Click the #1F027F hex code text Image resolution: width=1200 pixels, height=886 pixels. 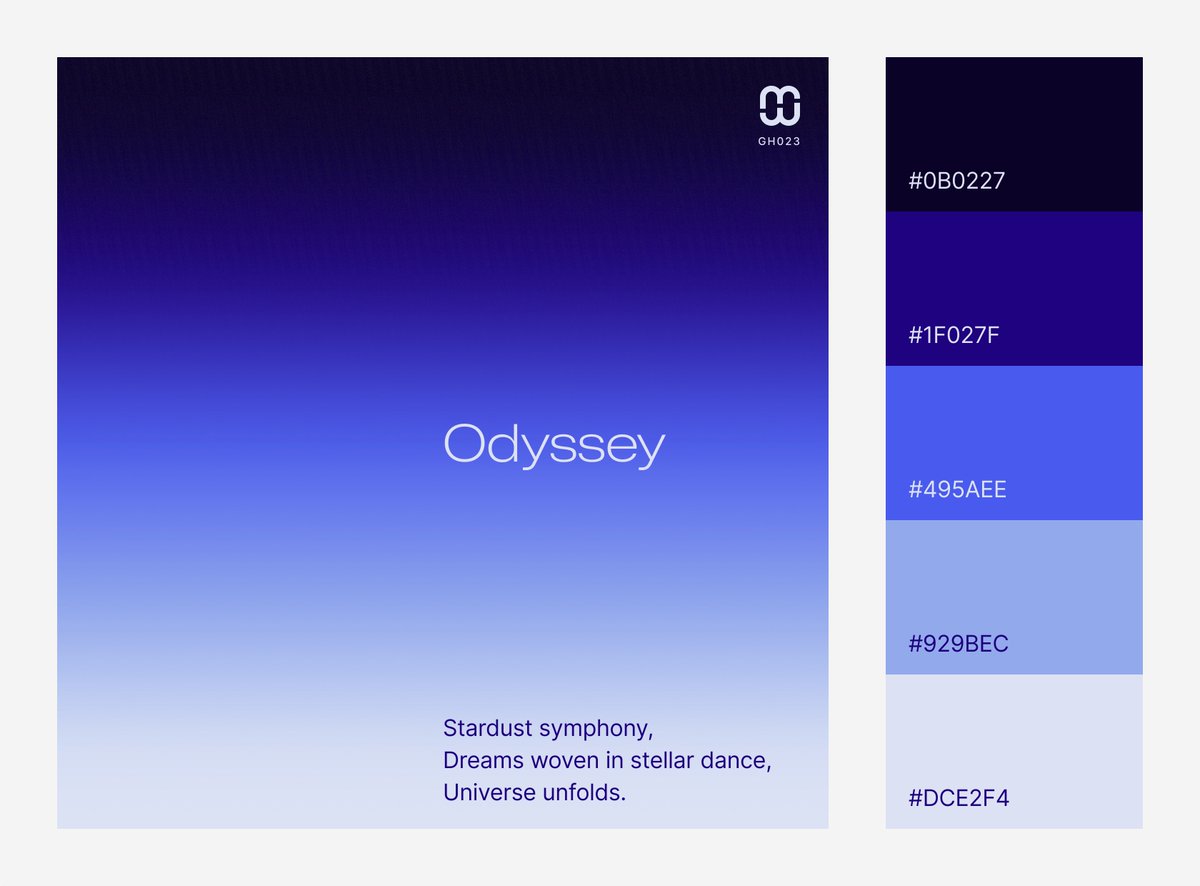coord(953,335)
